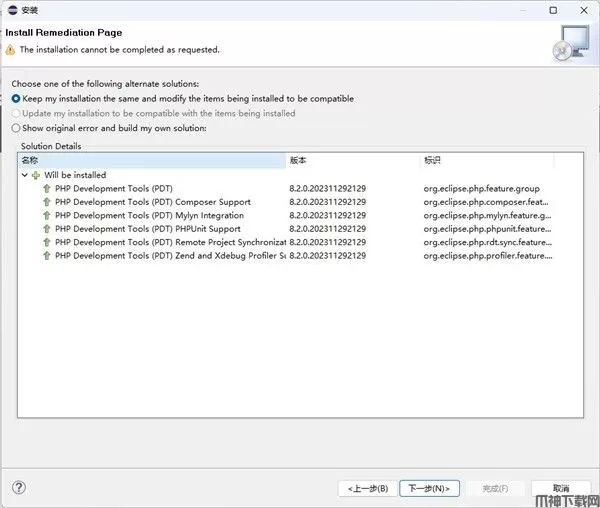Click install arrow icon for Composer Support
Viewport: 600px width, 508px height.
pos(46,202)
